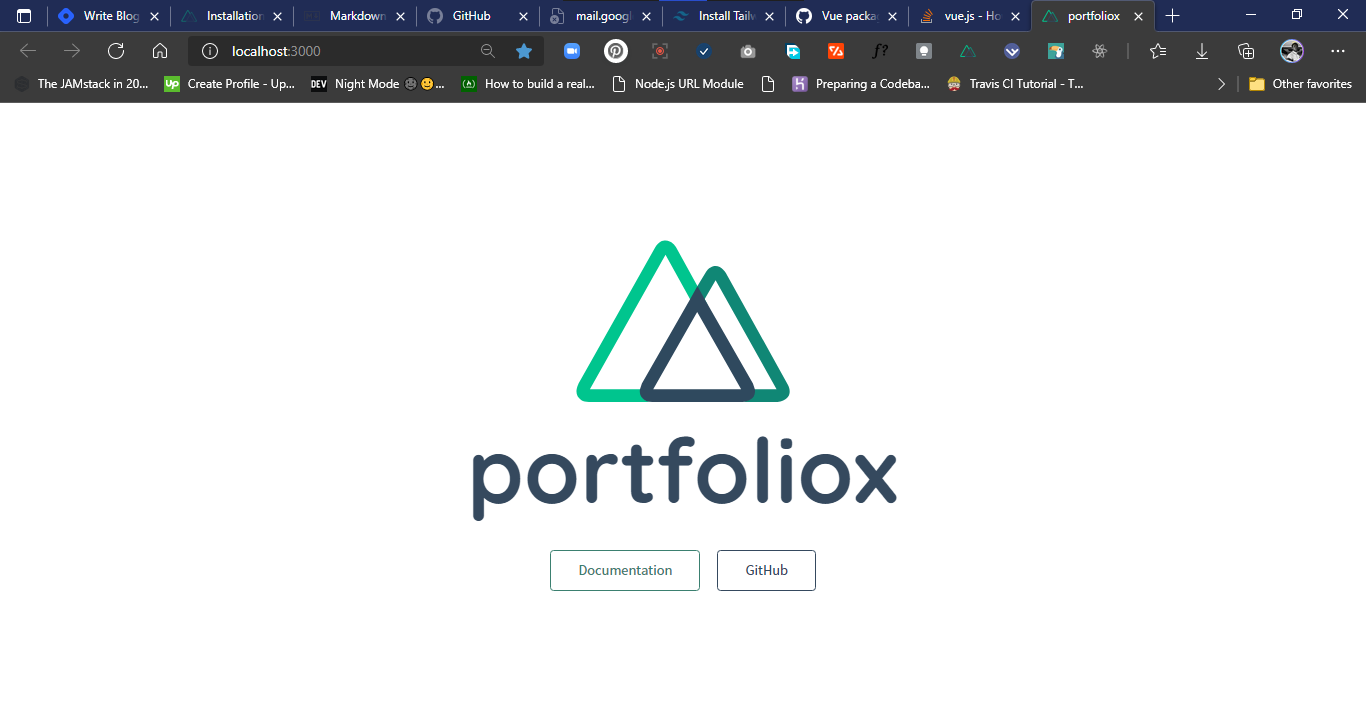
Task: Click the Pinterest extension icon
Action: tap(615, 51)
